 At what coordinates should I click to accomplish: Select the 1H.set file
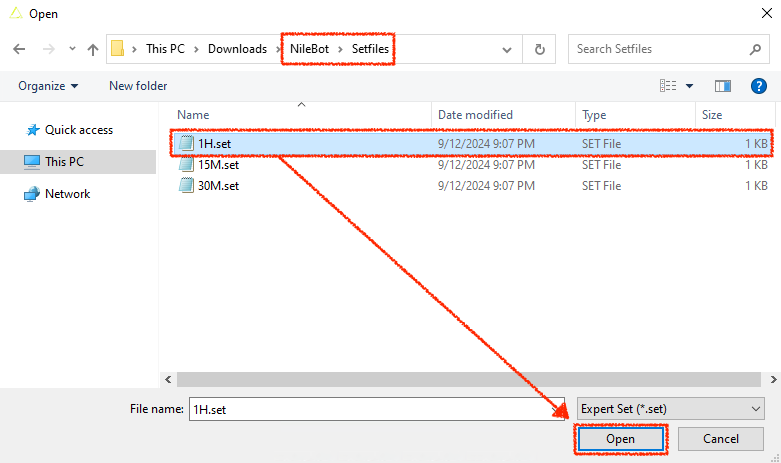pyautogui.click(x=471, y=144)
